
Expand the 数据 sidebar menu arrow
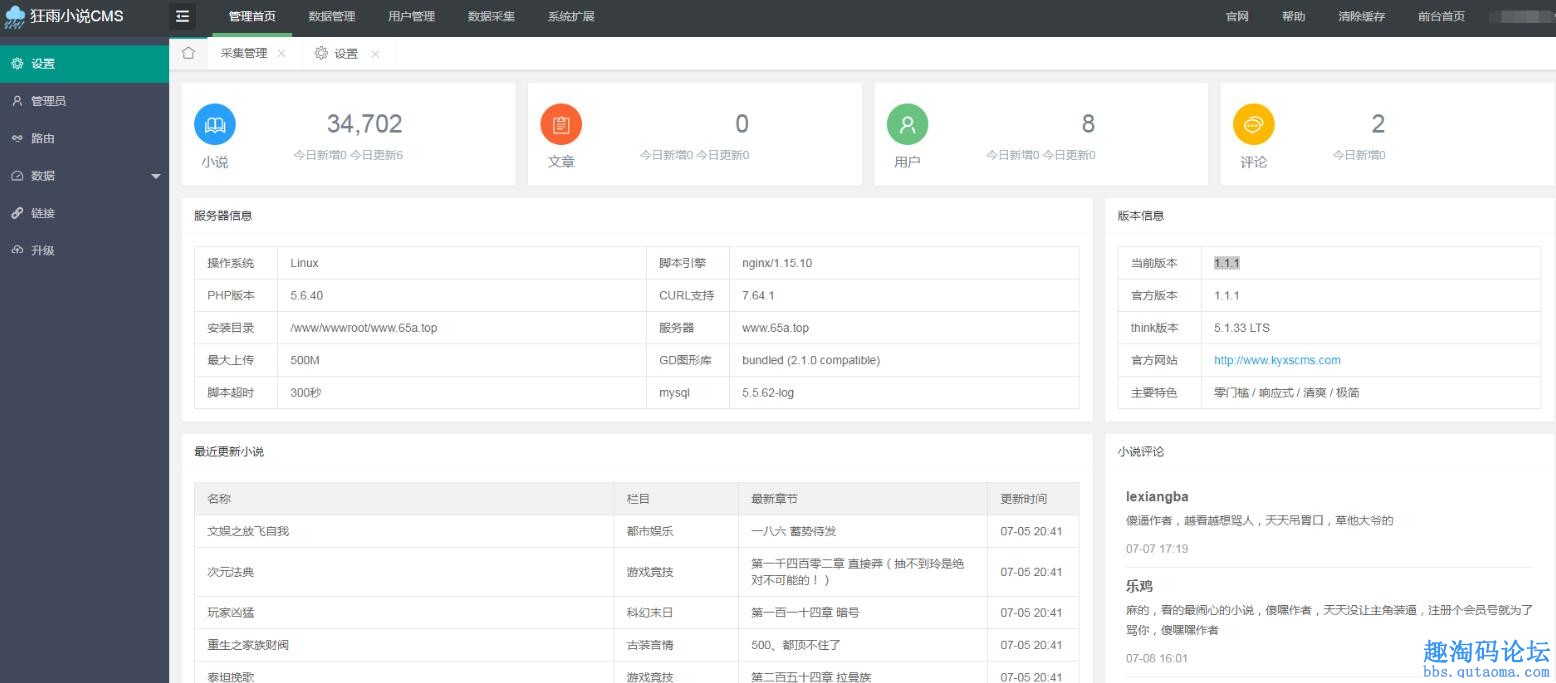tap(155, 176)
